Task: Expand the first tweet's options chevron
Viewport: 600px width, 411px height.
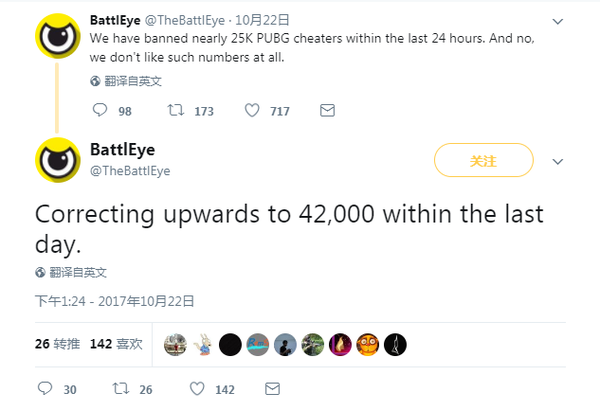Action: (x=559, y=19)
